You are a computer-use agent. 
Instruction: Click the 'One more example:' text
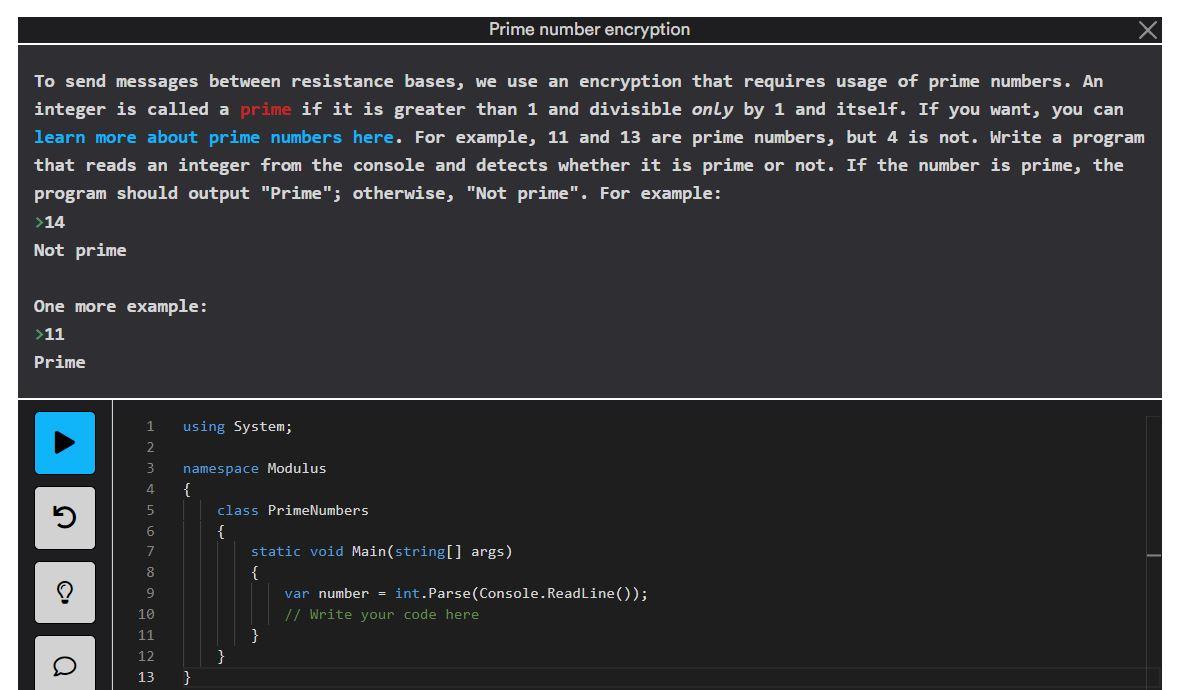(120, 306)
